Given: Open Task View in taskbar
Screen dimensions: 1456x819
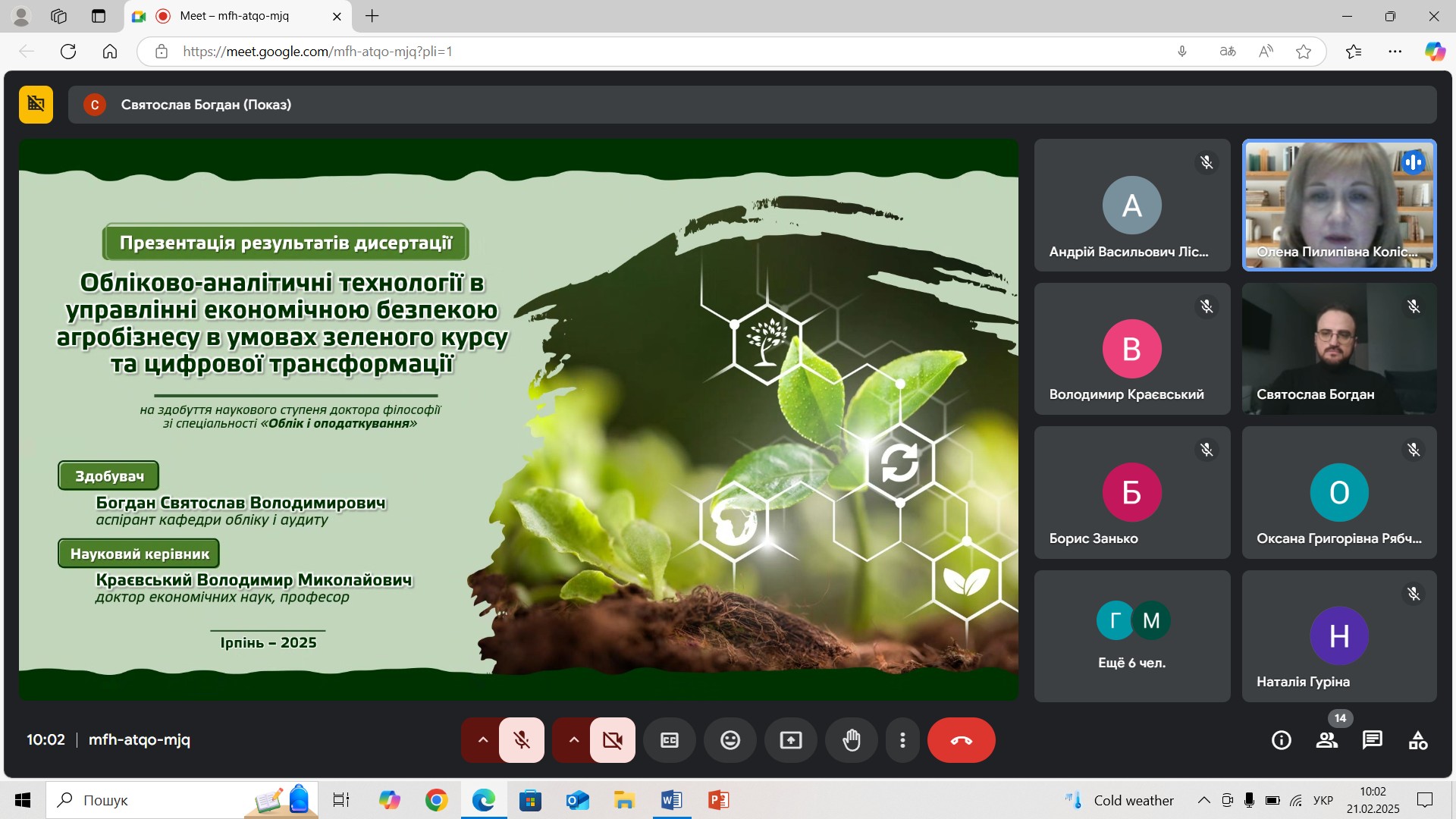Looking at the screenshot, I should [341, 800].
